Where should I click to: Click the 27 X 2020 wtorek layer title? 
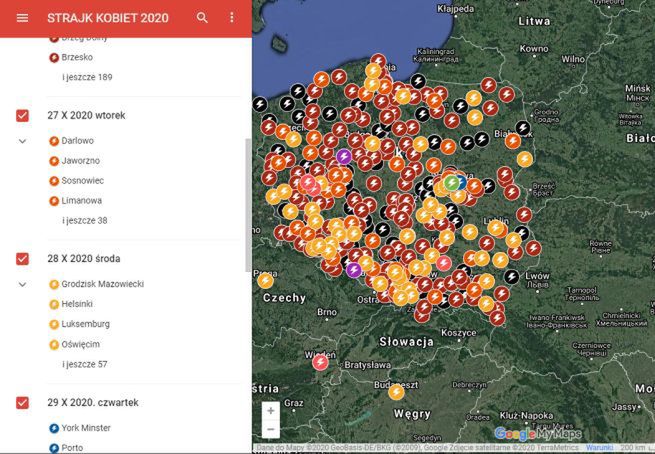[x=86, y=115]
